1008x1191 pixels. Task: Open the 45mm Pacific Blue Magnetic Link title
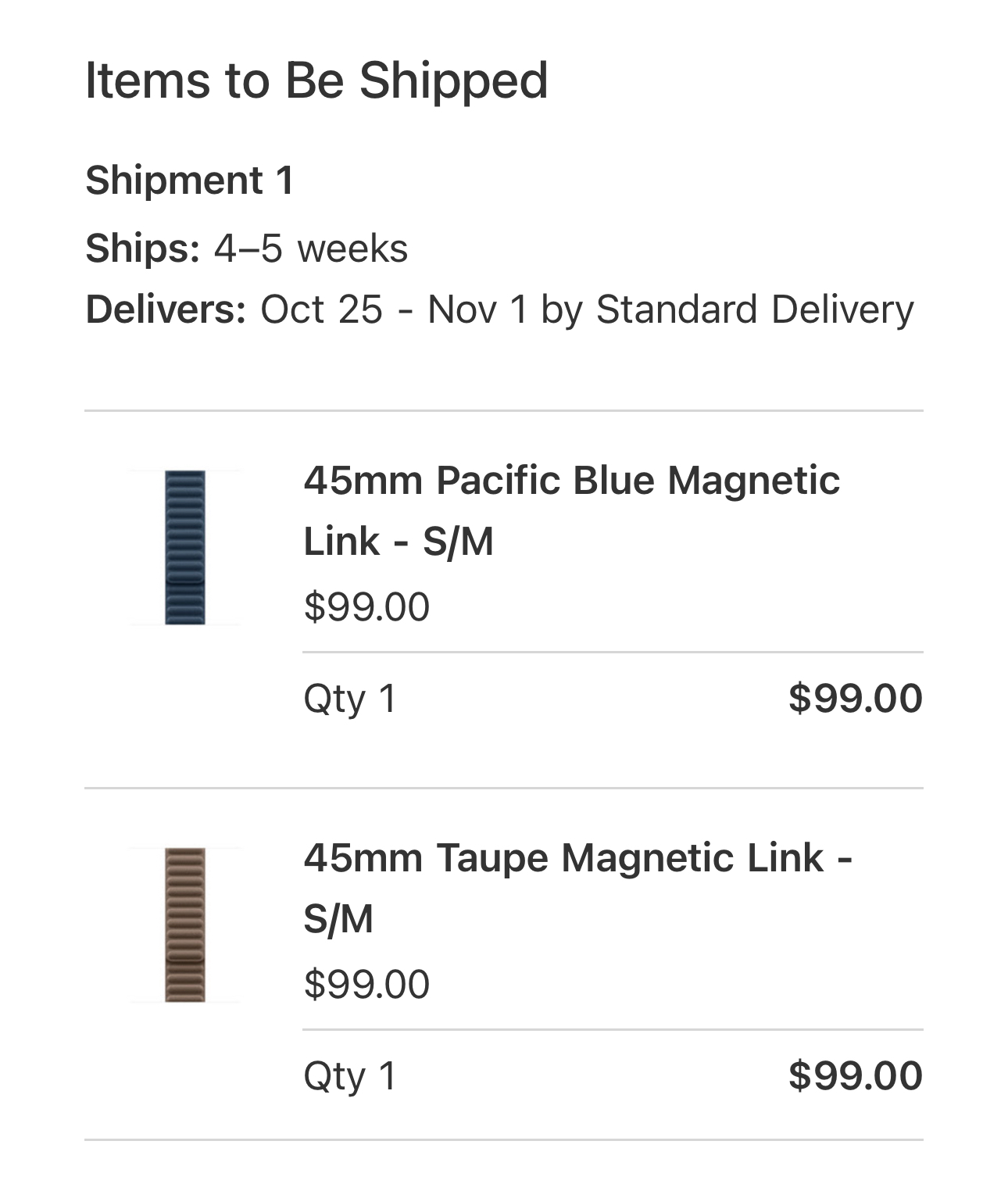click(571, 510)
